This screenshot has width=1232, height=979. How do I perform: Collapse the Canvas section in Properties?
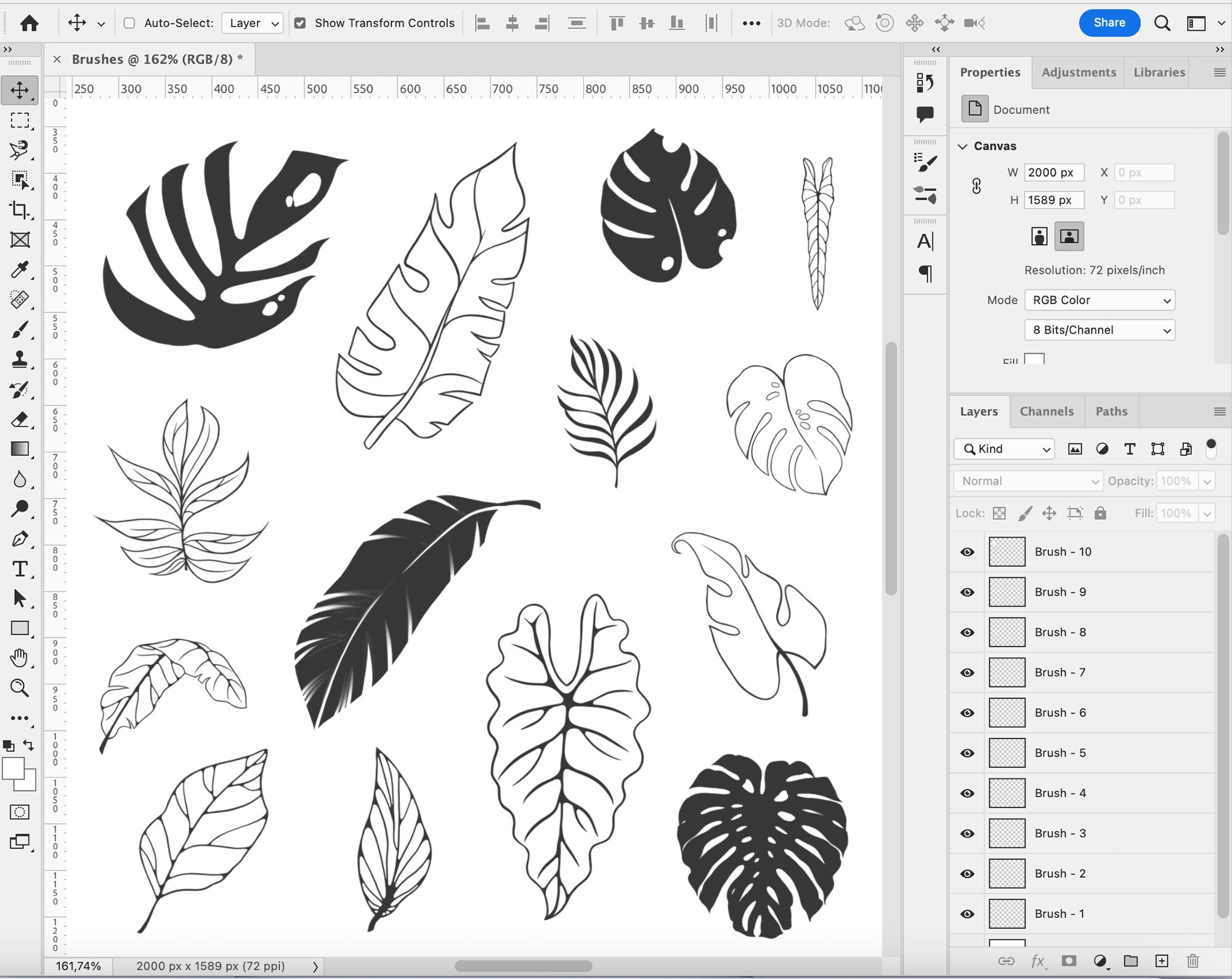963,146
